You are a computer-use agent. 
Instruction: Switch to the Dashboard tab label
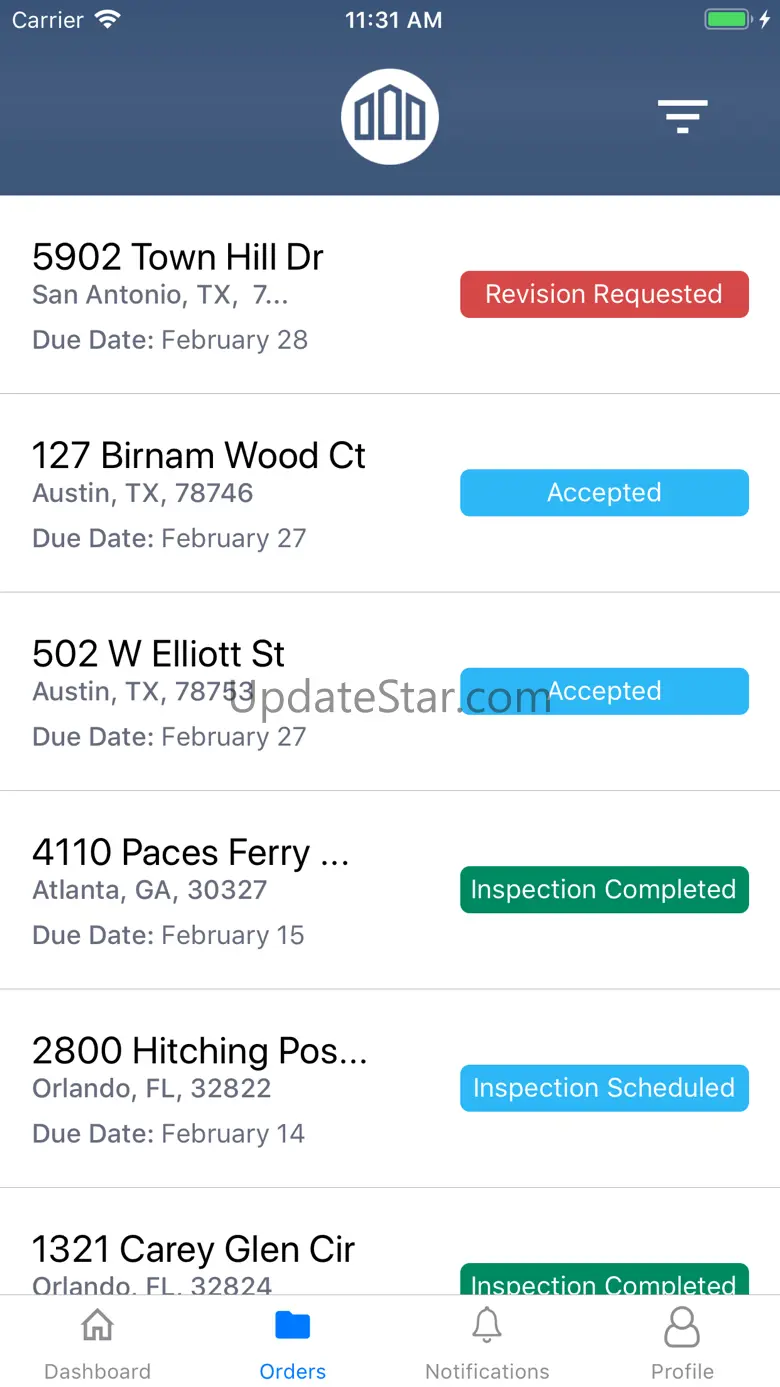point(97,1371)
